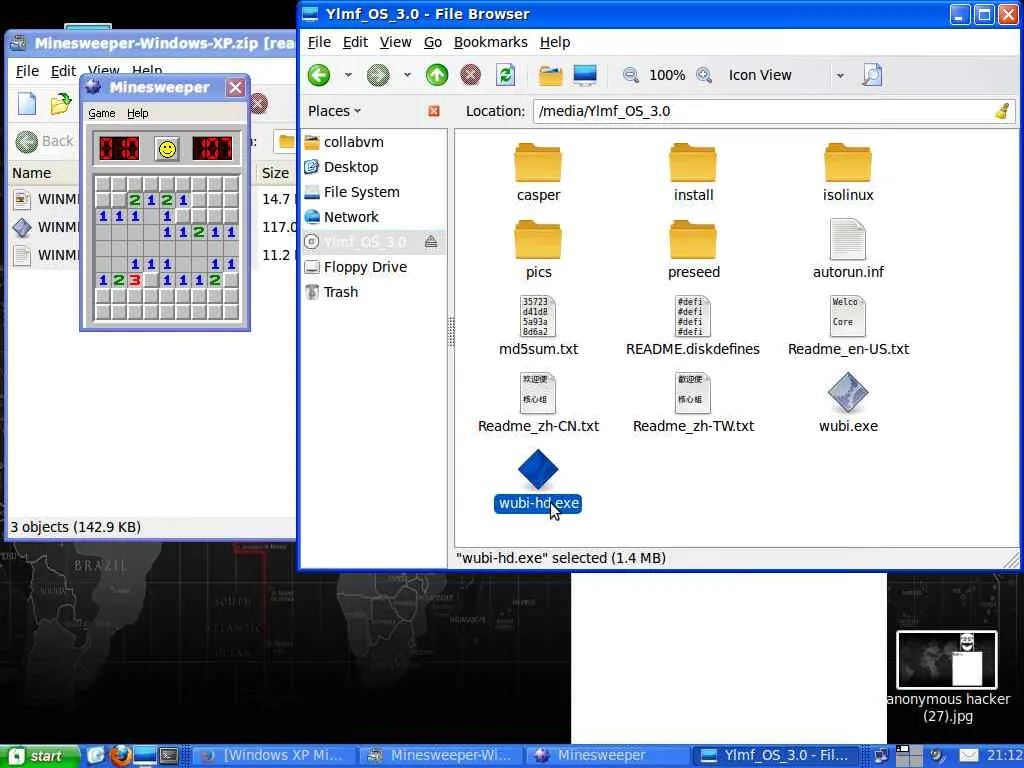Zoom in using the plus magnifier
This screenshot has height=768, width=1024.
pyautogui.click(x=704, y=75)
